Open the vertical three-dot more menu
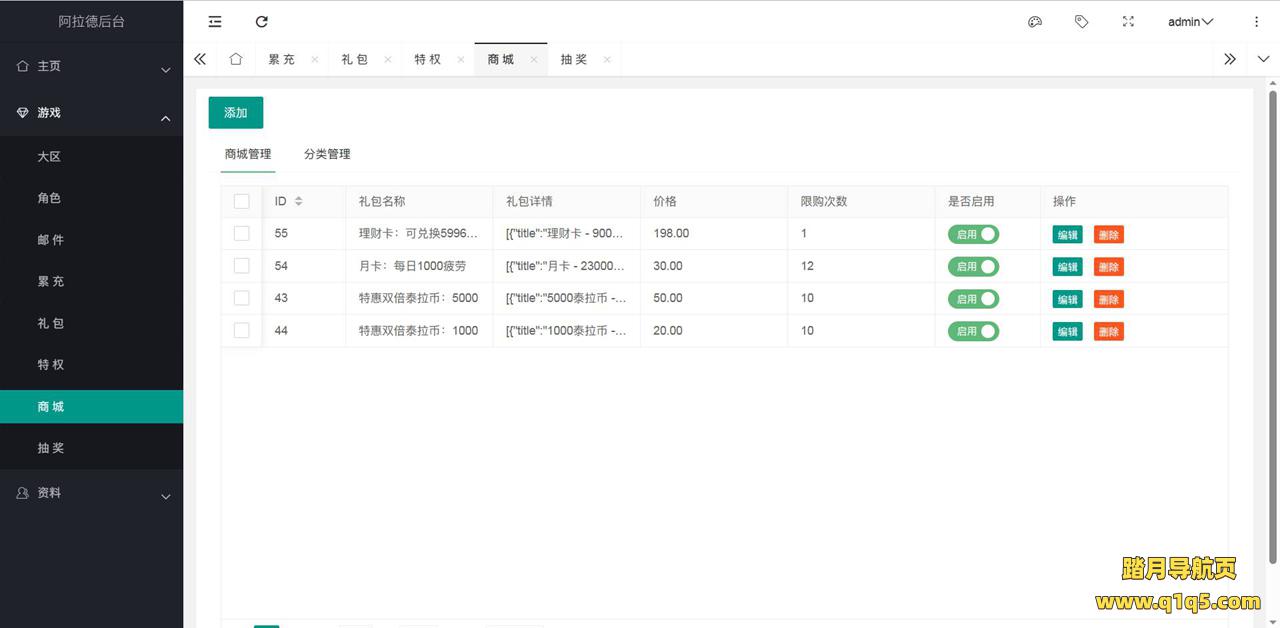Viewport: 1280px width, 628px height. pyautogui.click(x=1257, y=22)
